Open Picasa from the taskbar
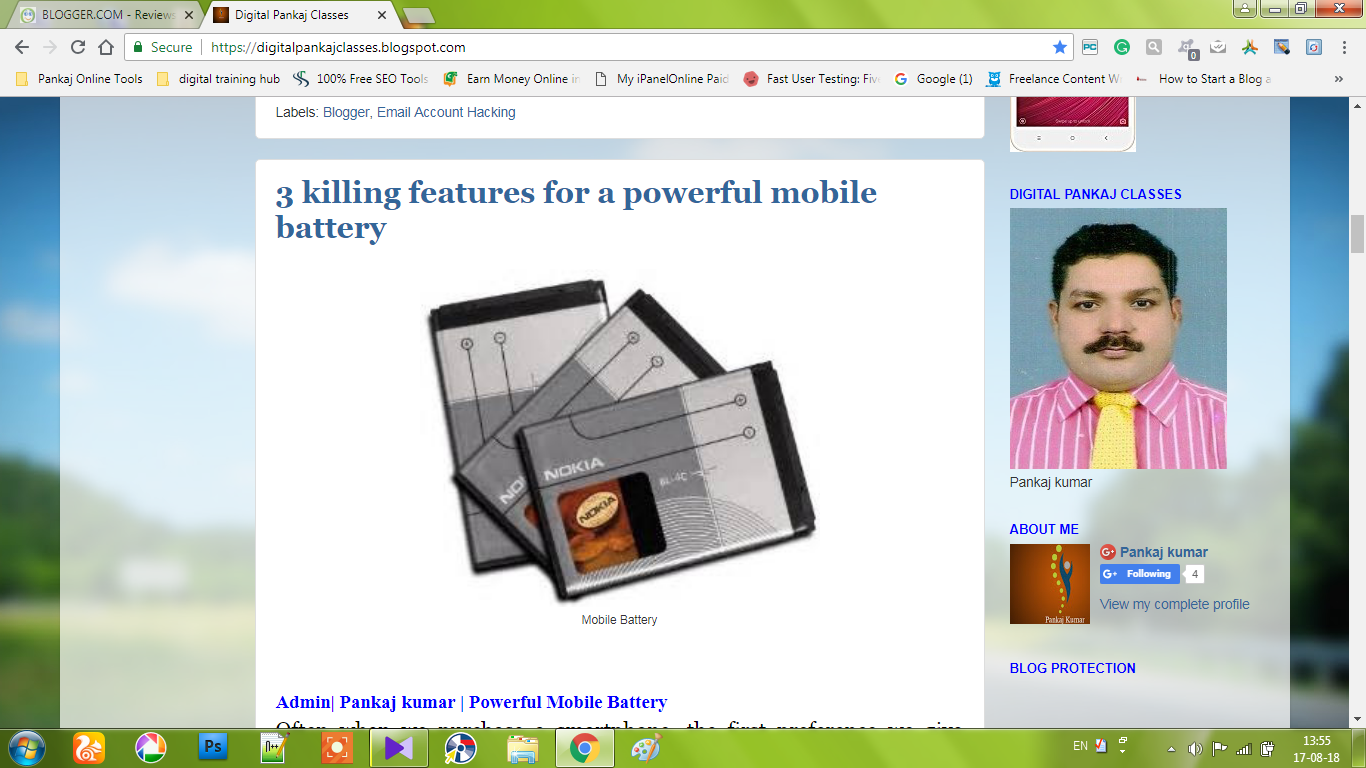The height and width of the screenshot is (768, 1366). click(x=151, y=748)
